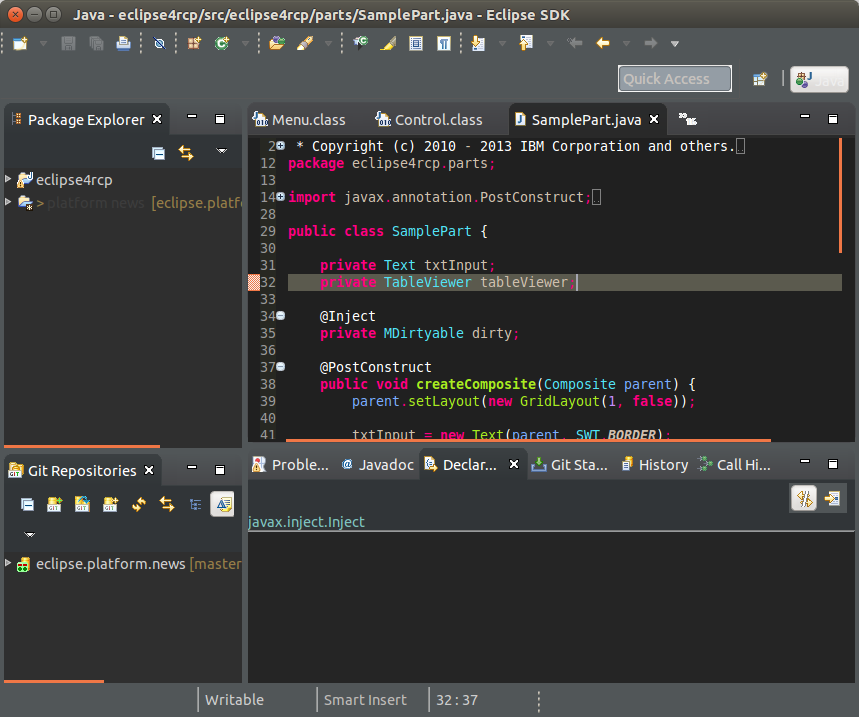Toggle Hierarchical Branch Layout in Git Repositories
Viewport: 859px width, 717px height.
[195, 504]
